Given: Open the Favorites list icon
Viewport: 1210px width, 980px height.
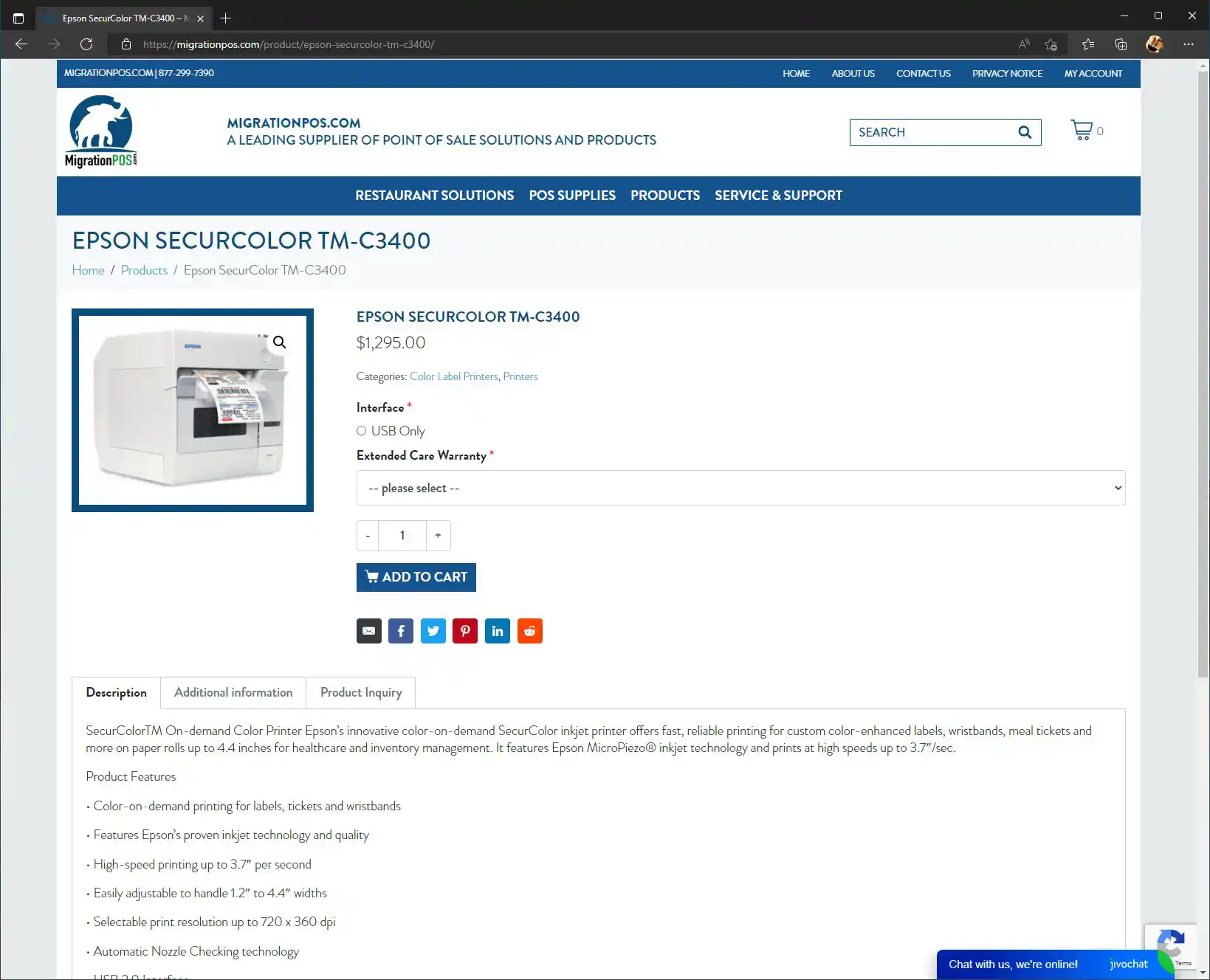Looking at the screenshot, I should click(x=1088, y=44).
